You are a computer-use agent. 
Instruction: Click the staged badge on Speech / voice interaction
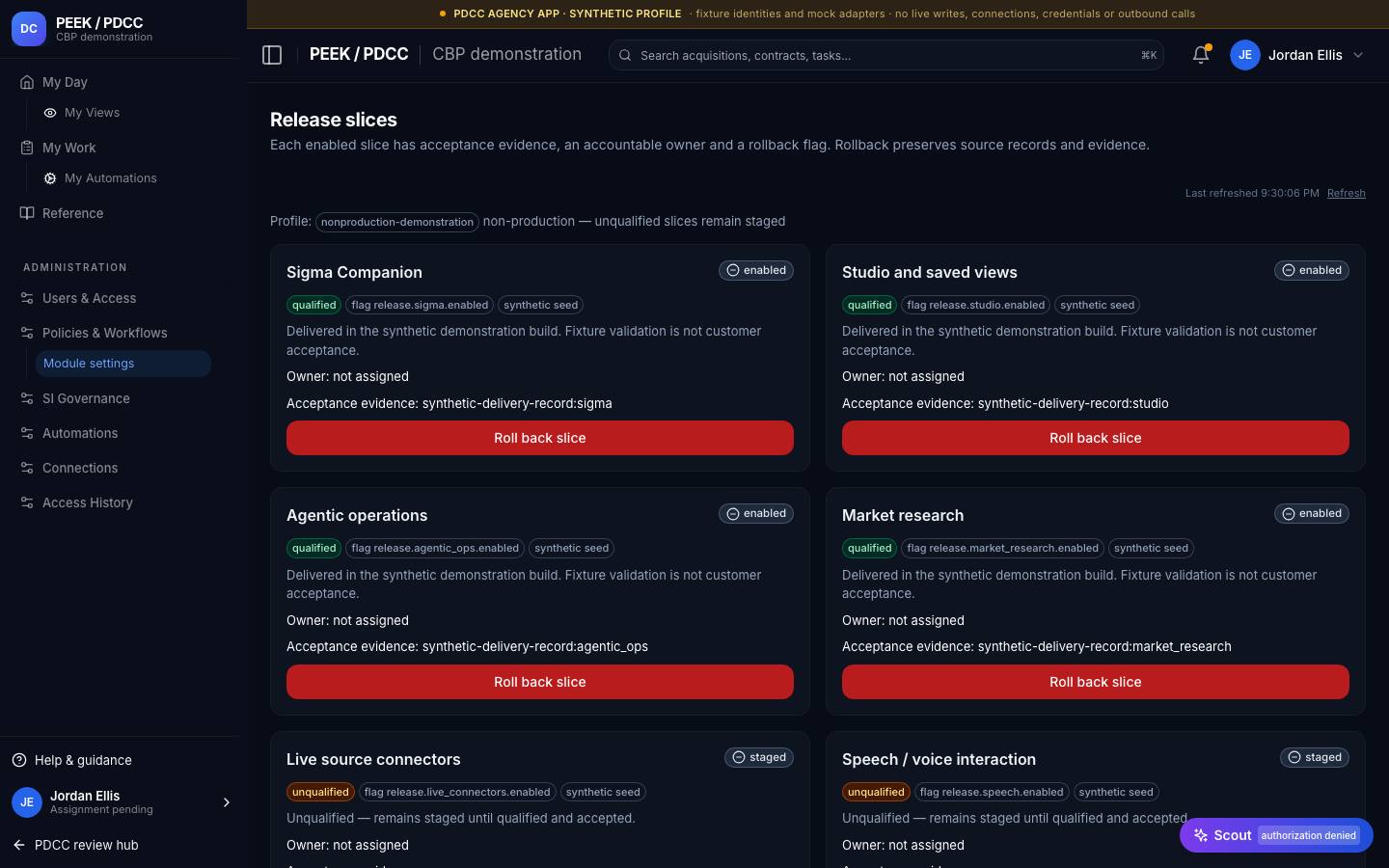(1315, 757)
